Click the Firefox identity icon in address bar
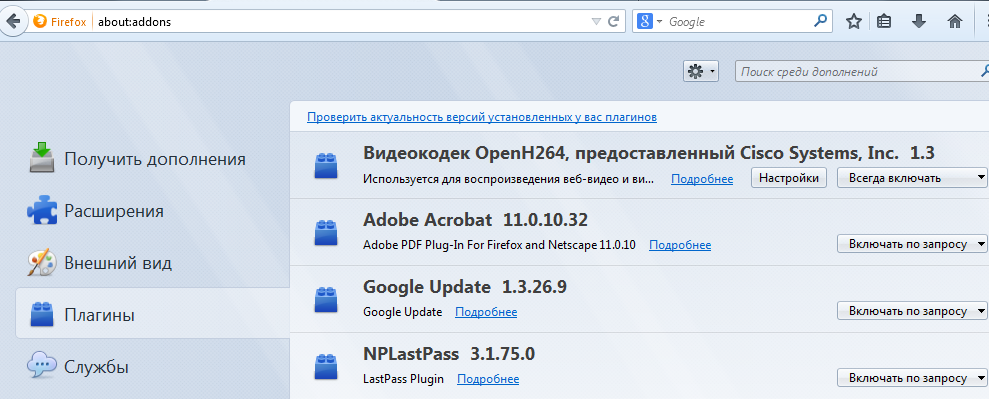This screenshot has width=989, height=399. click(40, 21)
